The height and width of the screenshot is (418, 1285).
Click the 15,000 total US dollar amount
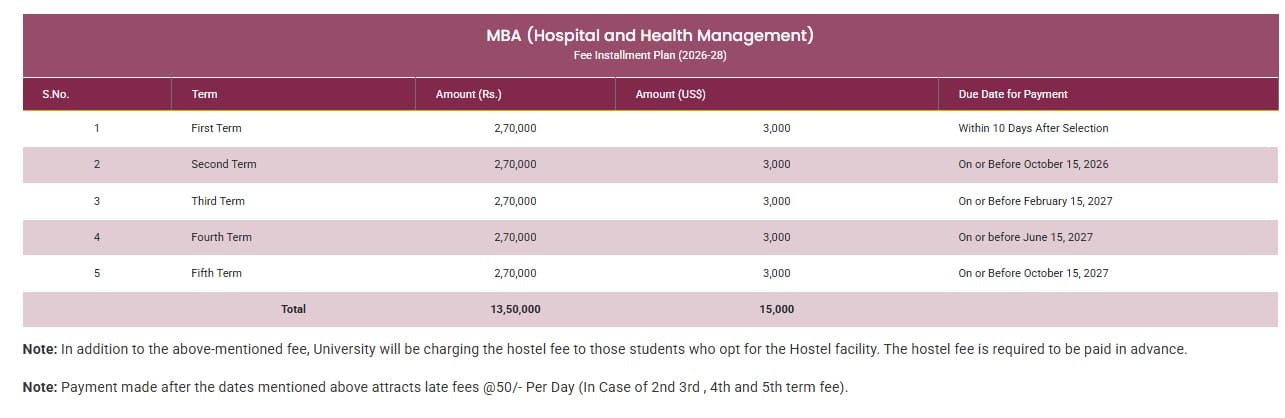pyautogui.click(x=776, y=309)
